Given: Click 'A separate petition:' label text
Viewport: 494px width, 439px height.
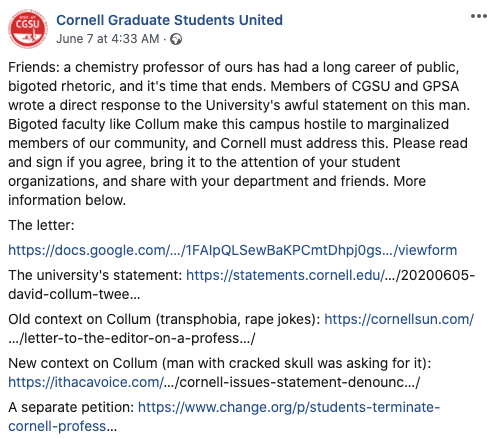Looking at the screenshot, I should point(71,407).
